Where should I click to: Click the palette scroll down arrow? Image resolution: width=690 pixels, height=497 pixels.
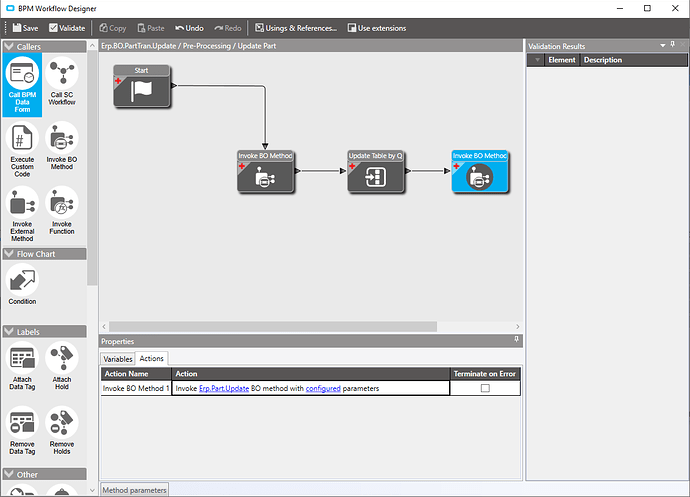coord(92,490)
